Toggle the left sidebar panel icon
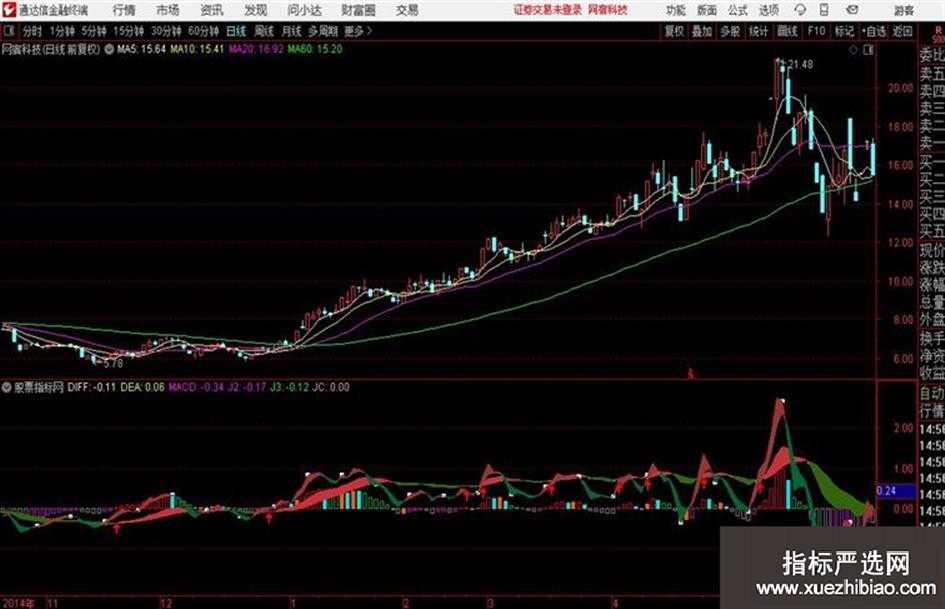The width and height of the screenshot is (945, 609). [x=8, y=31]
